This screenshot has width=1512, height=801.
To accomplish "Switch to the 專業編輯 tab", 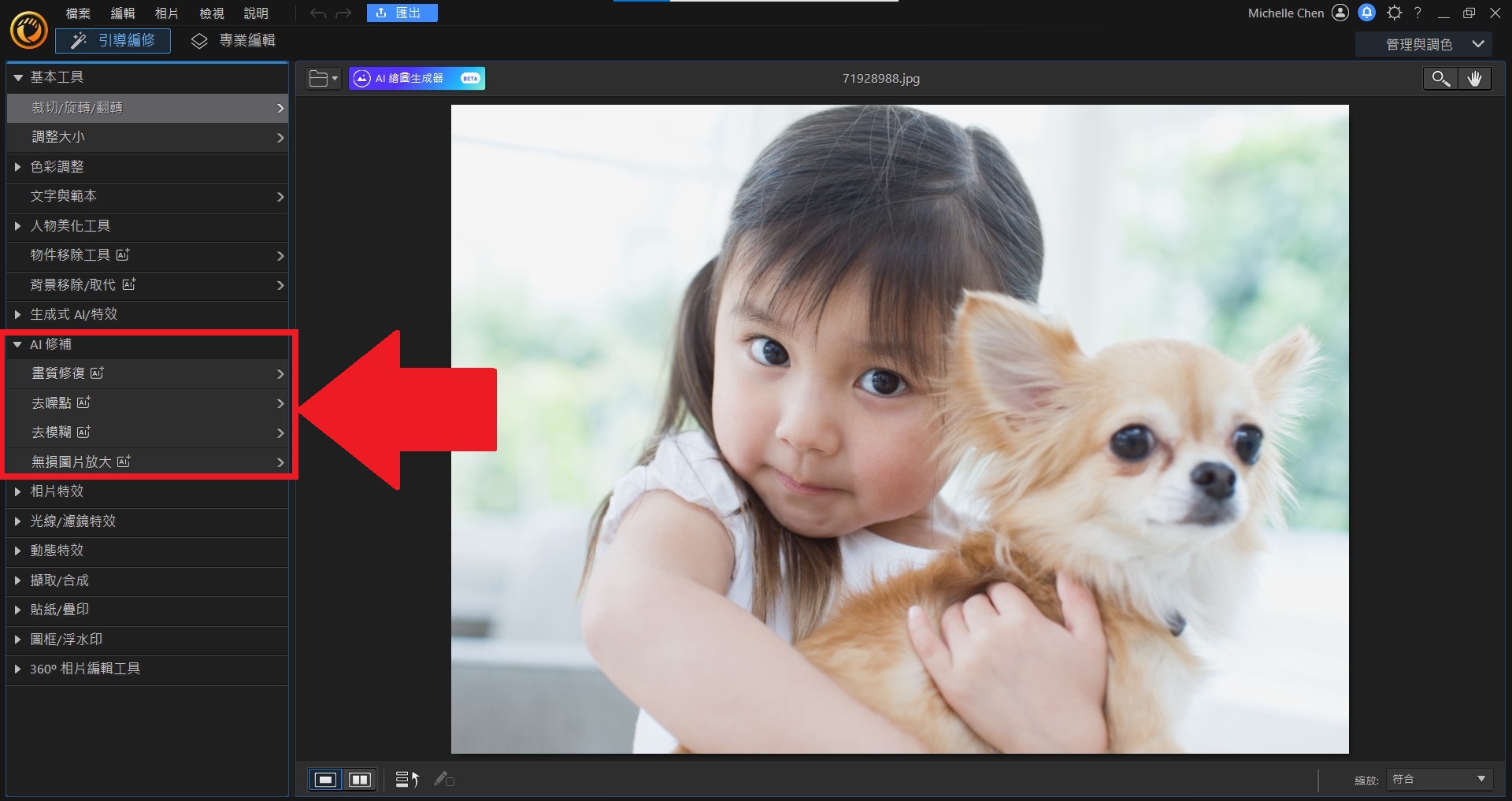I will coord(234,41).
